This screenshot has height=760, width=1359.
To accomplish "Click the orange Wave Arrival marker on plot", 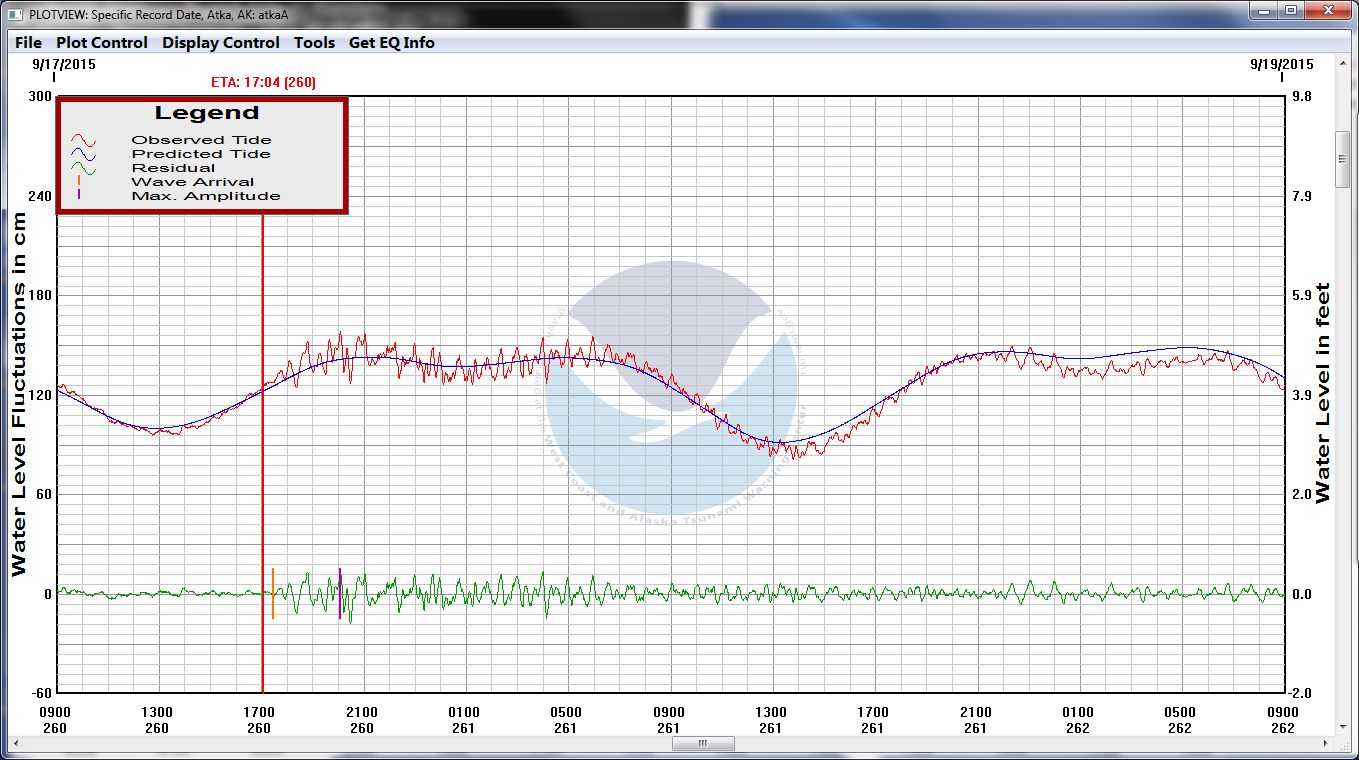I will coord(272,593).
